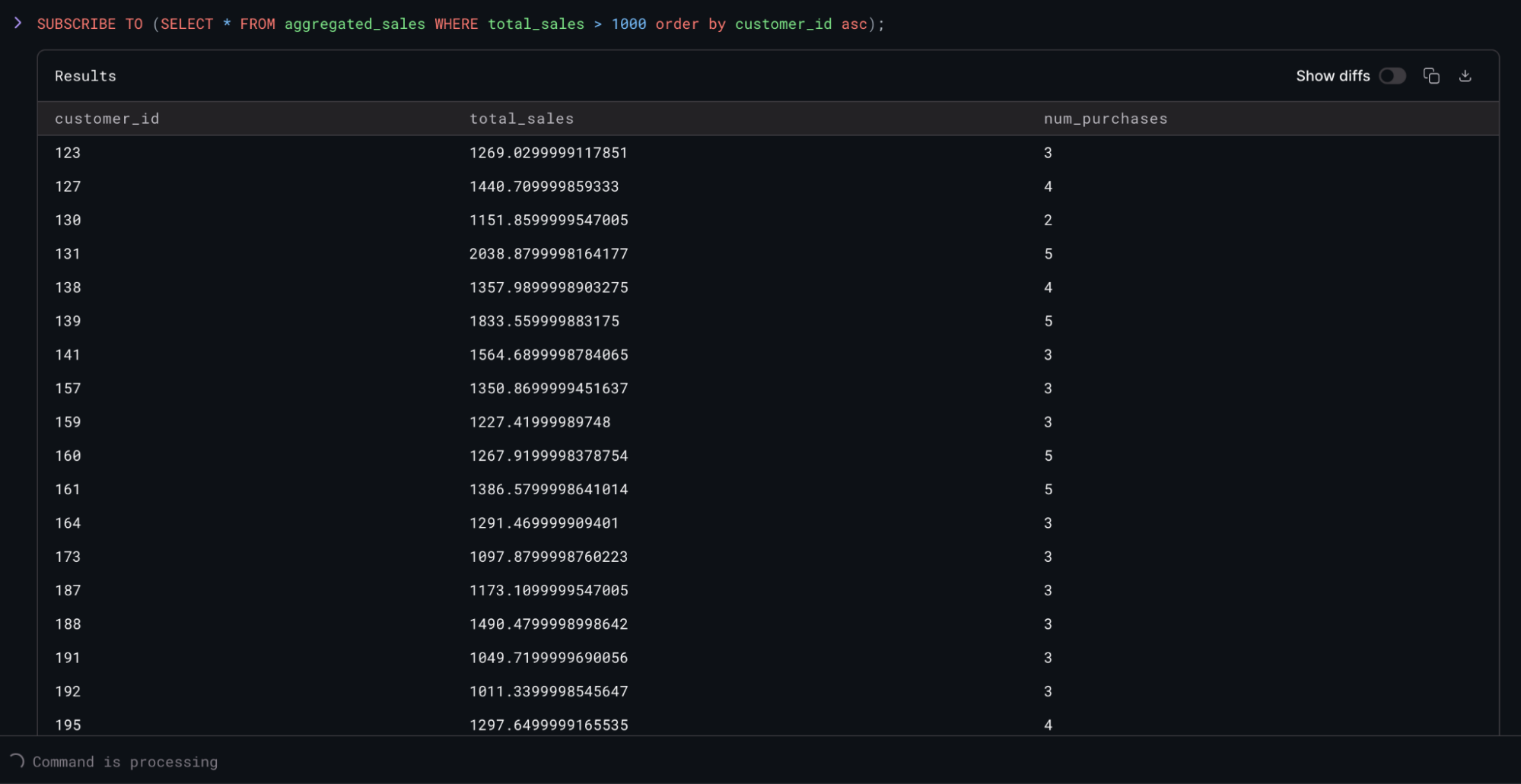Click total sales value 1833.559999883175

click(544, 321)
